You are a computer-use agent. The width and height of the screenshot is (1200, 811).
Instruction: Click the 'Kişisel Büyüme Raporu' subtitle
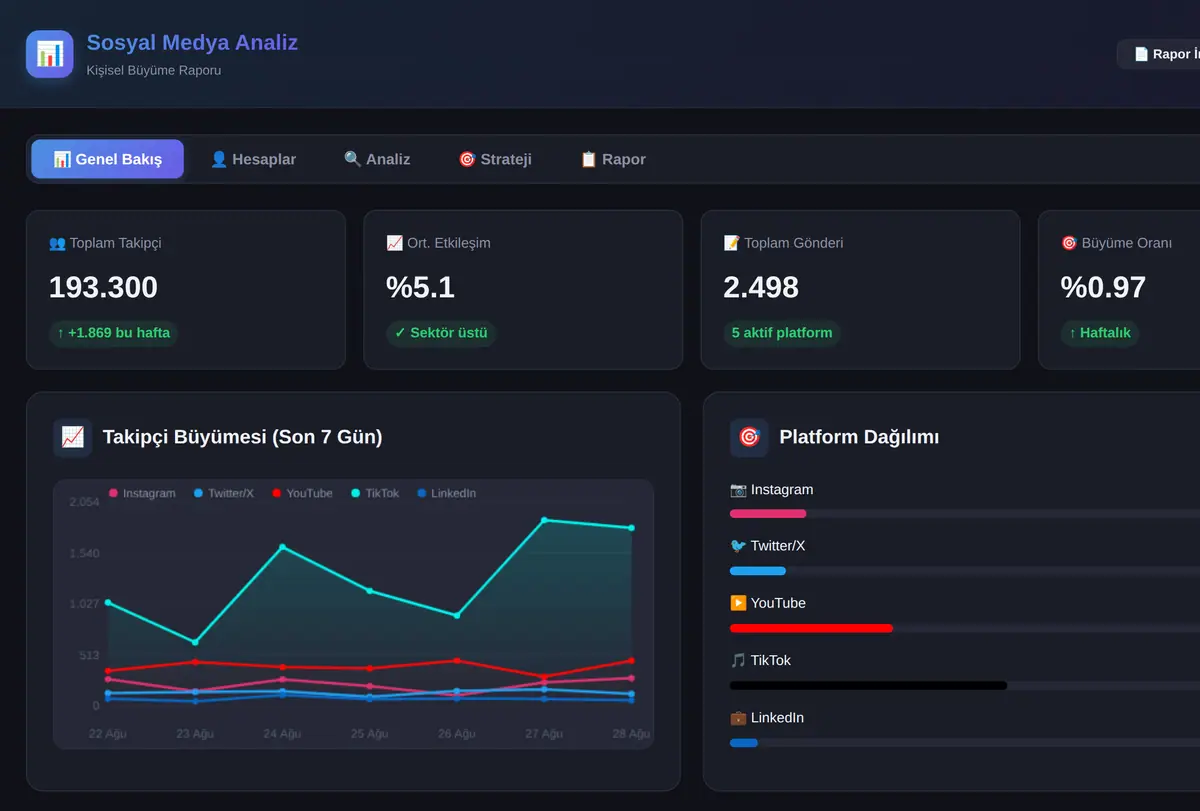(x=154, y=71)
